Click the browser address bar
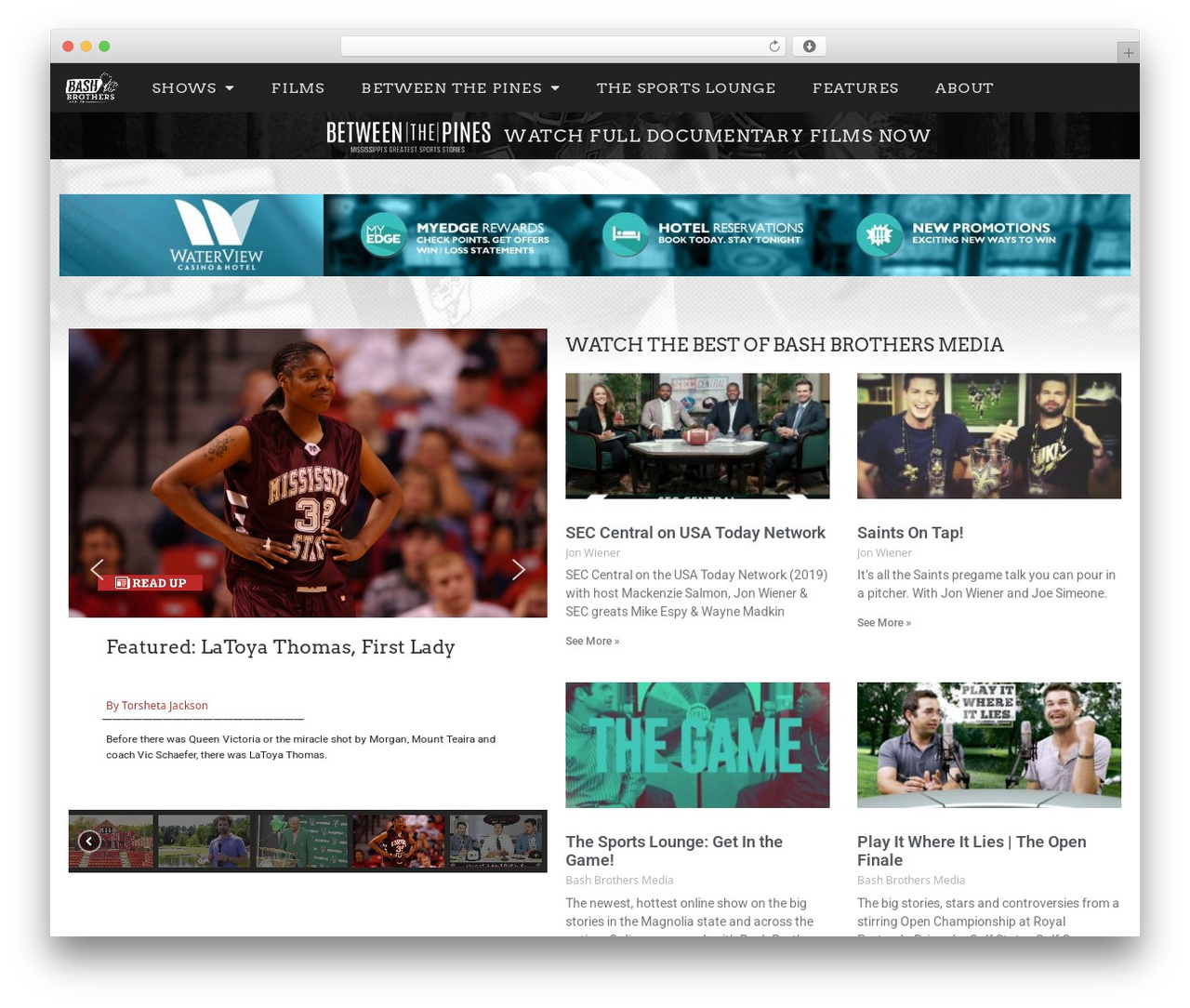The width and height of the screenshot is (1190, 1008). coord(562,46)
